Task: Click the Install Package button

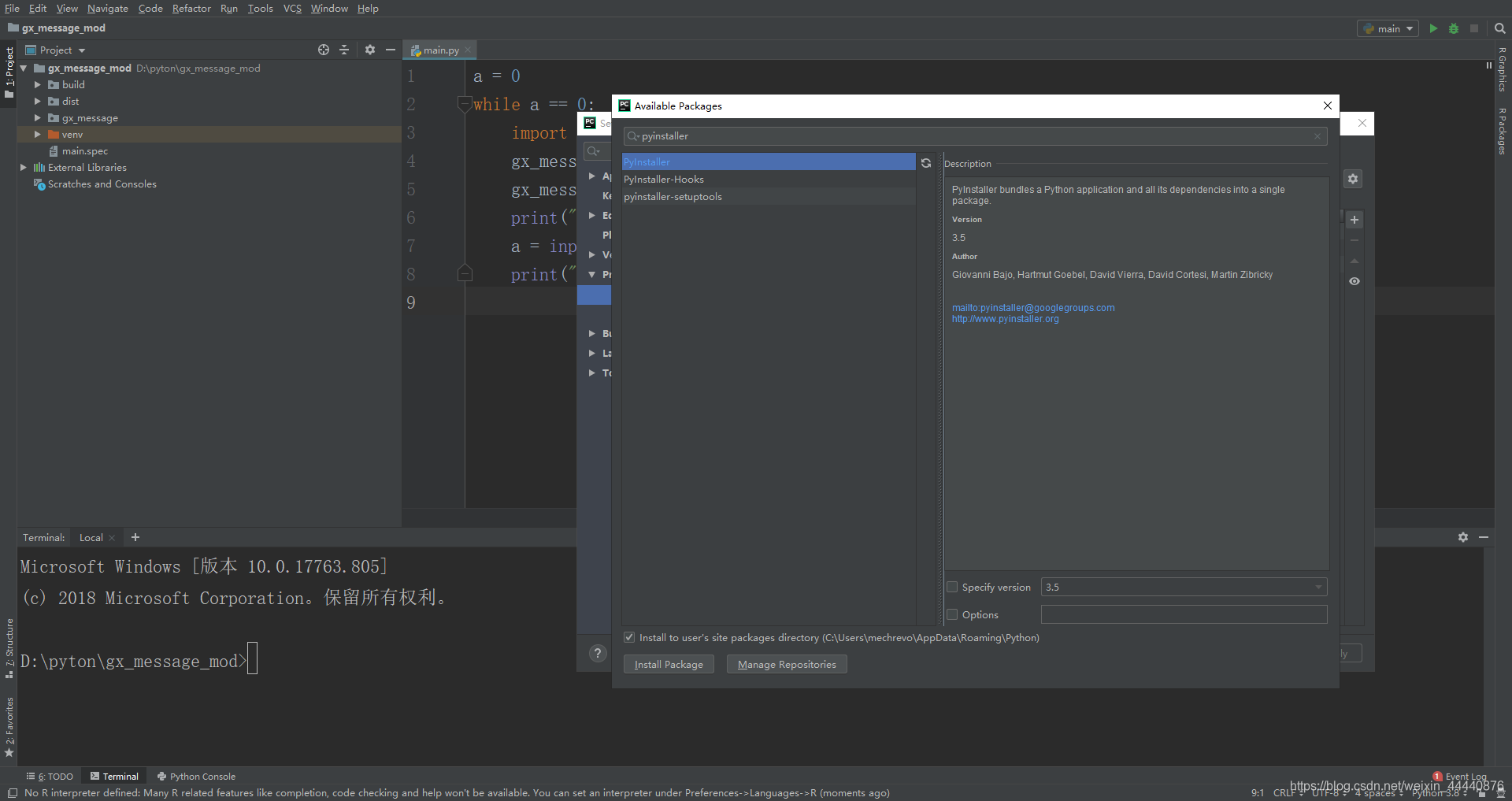Action: pos(669,665)
